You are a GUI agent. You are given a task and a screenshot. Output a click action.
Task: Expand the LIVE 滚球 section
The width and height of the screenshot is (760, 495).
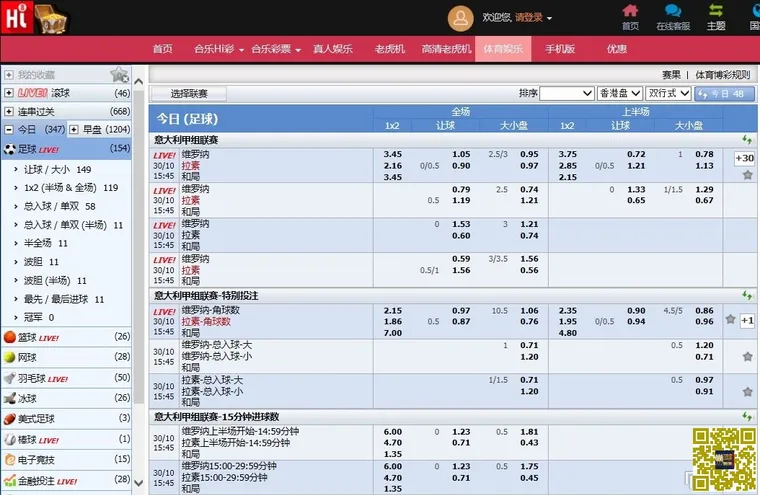9,93
